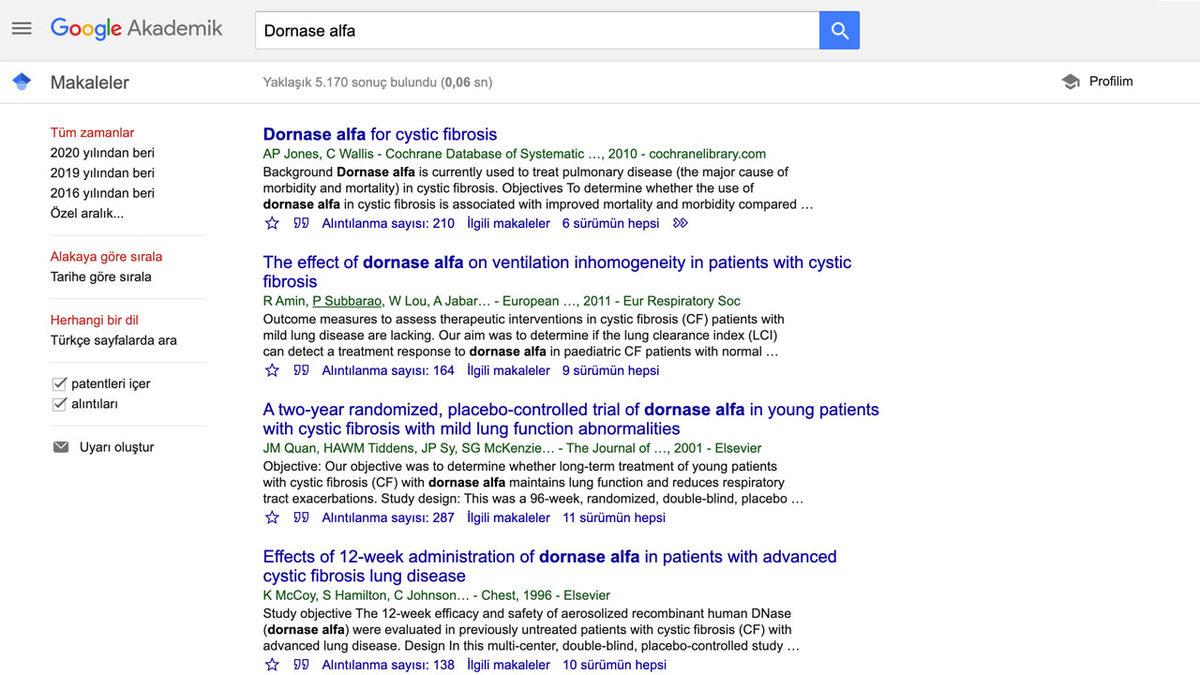Expand more options arrows on first result
Screen dimensions: 1200x675
tap(681, 223)
